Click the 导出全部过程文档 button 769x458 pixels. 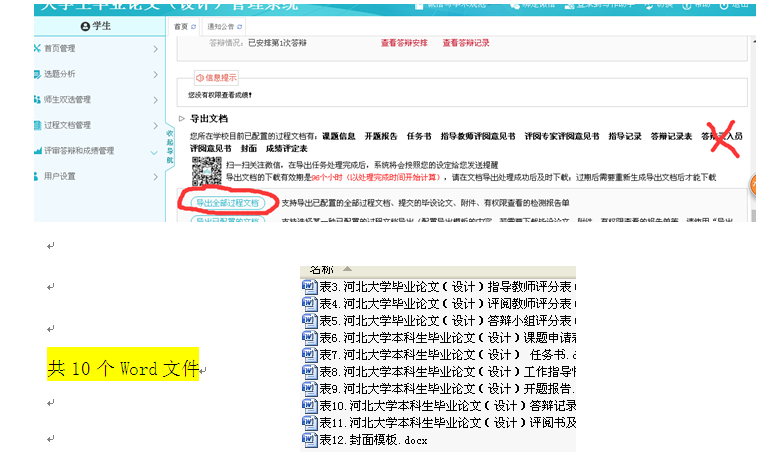(226, 202)
